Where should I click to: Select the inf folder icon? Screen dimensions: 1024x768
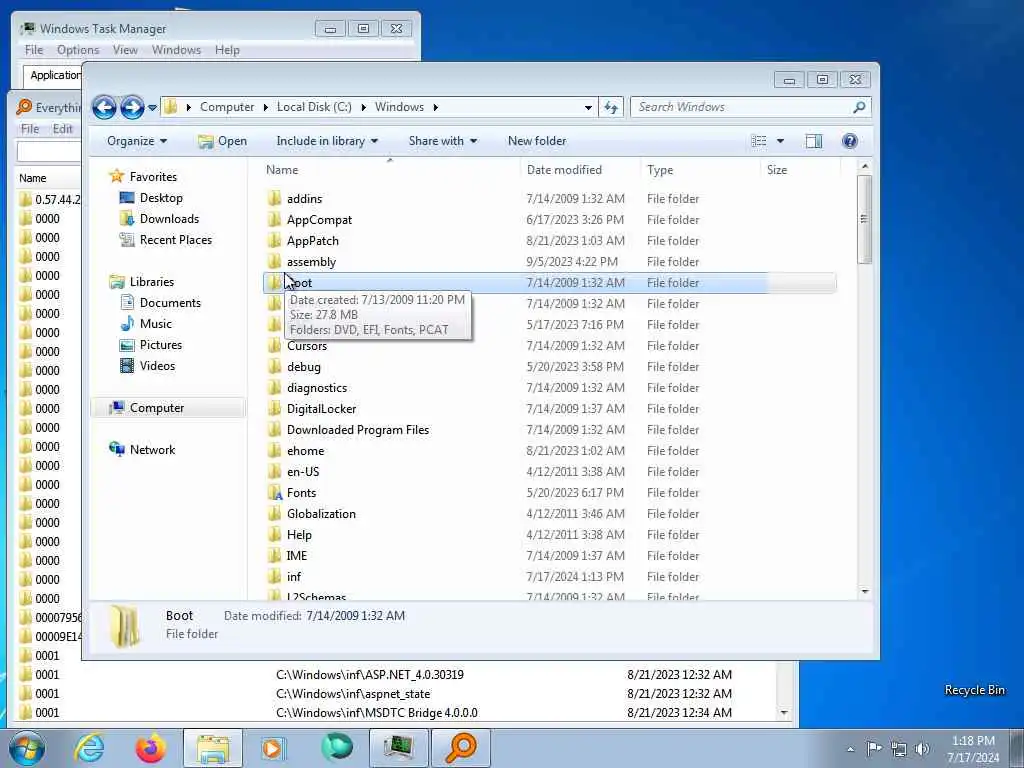(x=275, y=577)
